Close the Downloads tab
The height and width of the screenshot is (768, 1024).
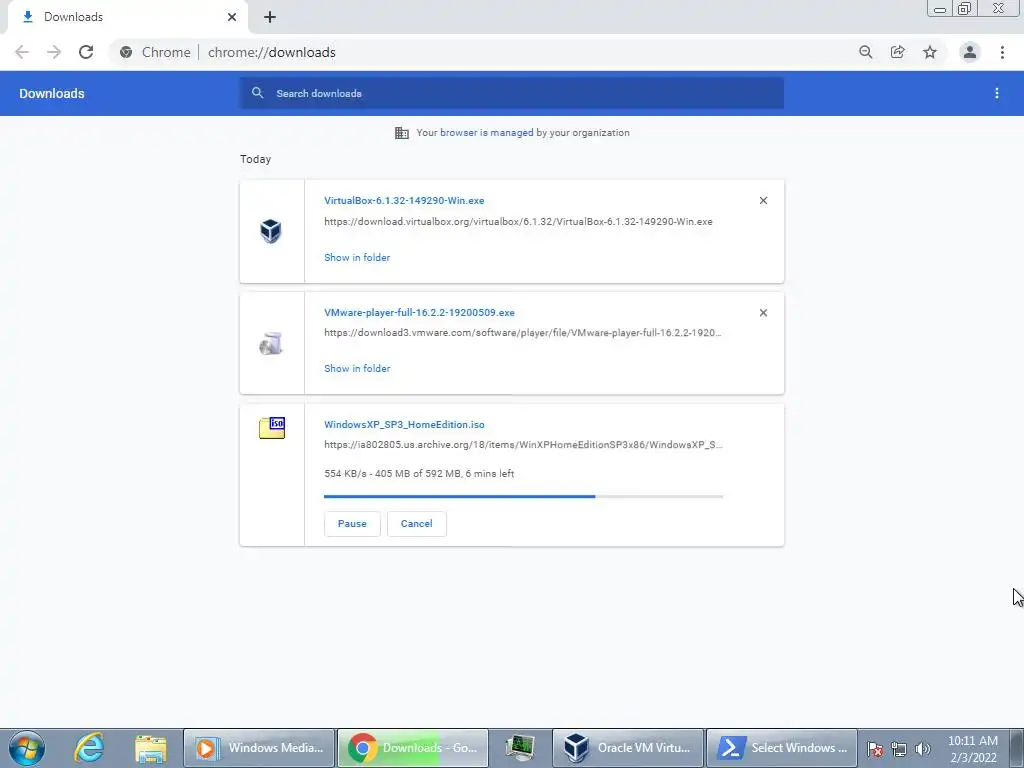[232, 17]
